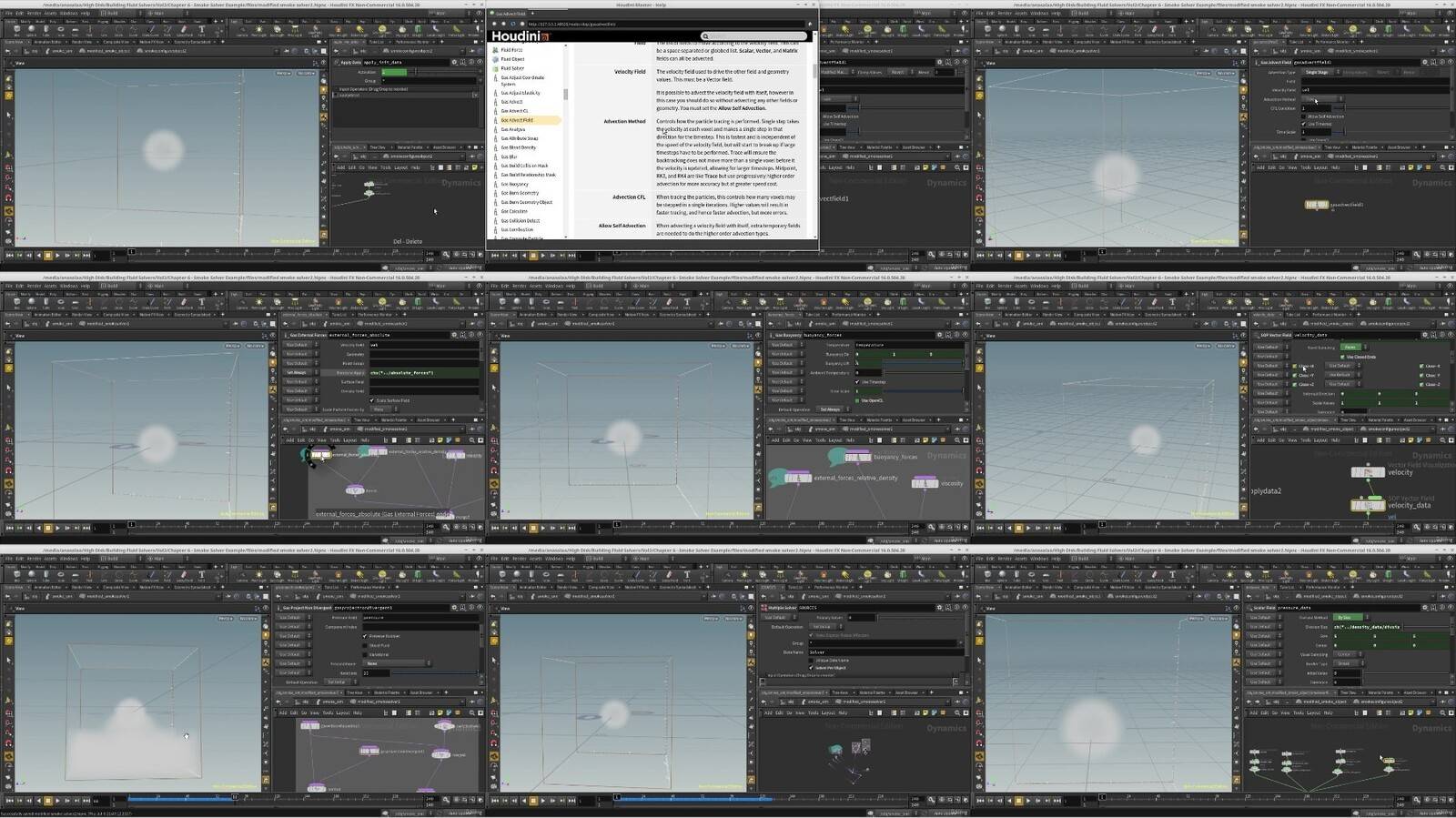The width and height of the screenshot is (1456, 818).
Task: Open the Render menu in the external_forces_absolute frame
Action: (34, 286)
